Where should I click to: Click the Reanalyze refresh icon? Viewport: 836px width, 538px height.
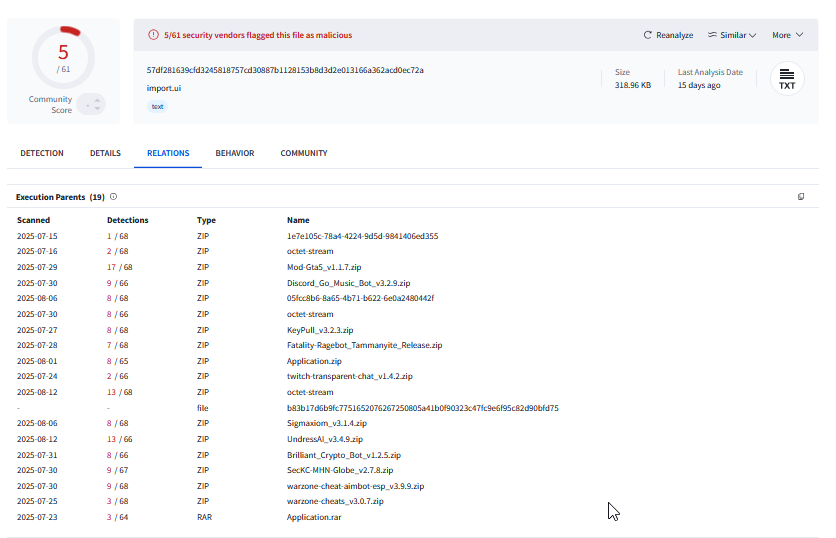coord(648,35)
